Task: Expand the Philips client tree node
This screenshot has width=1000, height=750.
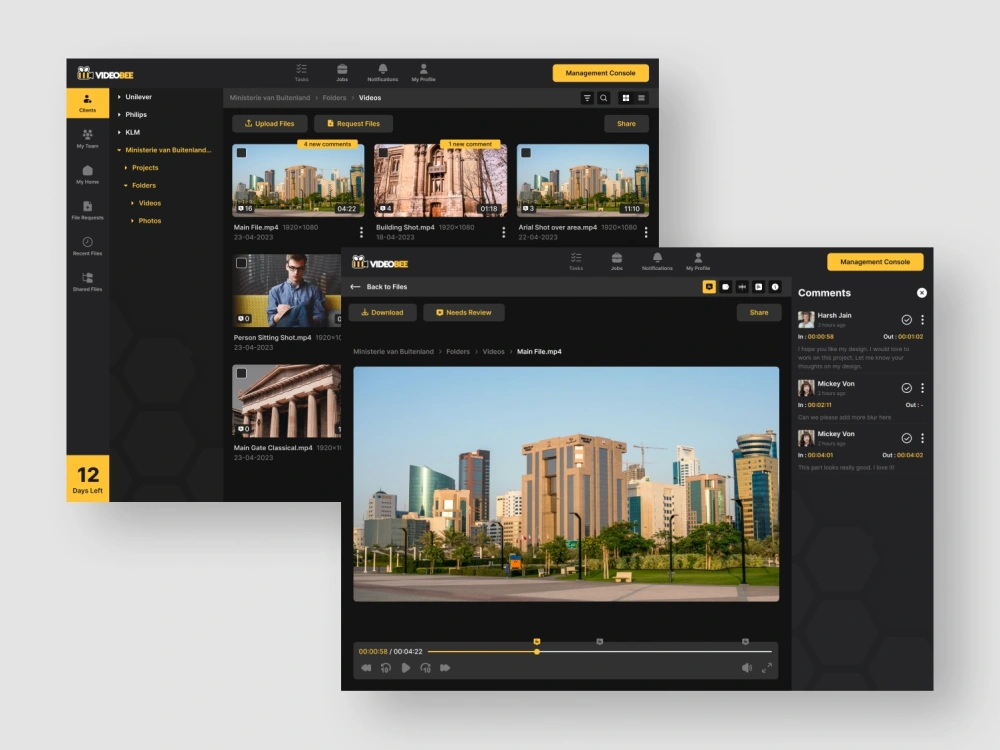Action: pyautogui.click(x=119, y=115)
